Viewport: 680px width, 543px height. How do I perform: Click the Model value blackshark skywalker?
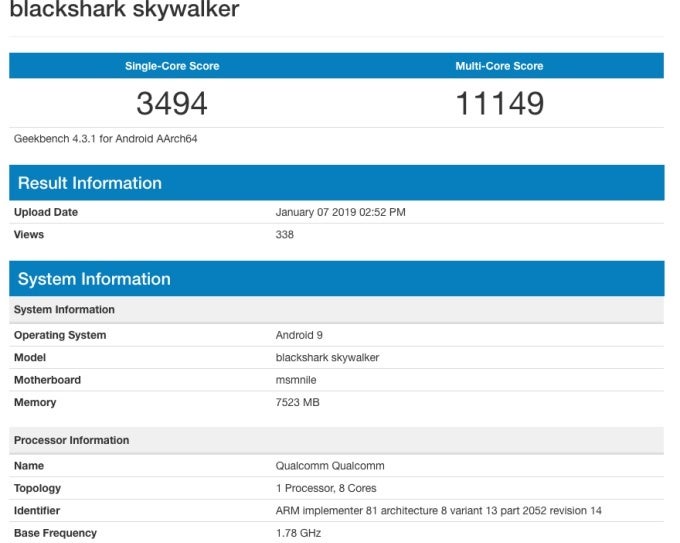[x=327, y=357]
